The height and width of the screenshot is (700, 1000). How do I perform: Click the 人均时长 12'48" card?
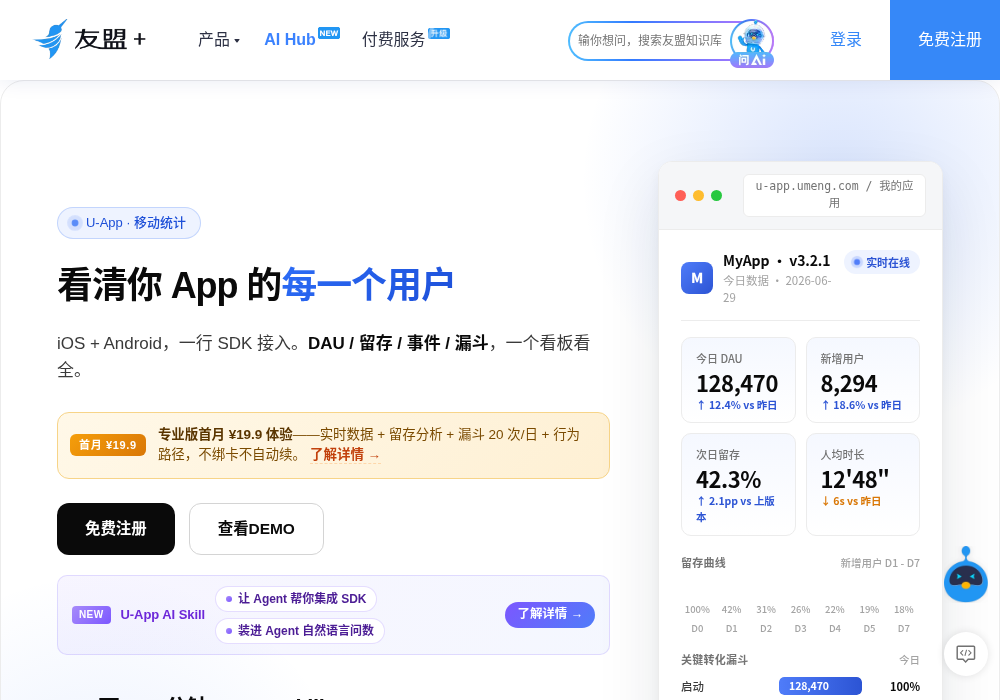point(863,485)
